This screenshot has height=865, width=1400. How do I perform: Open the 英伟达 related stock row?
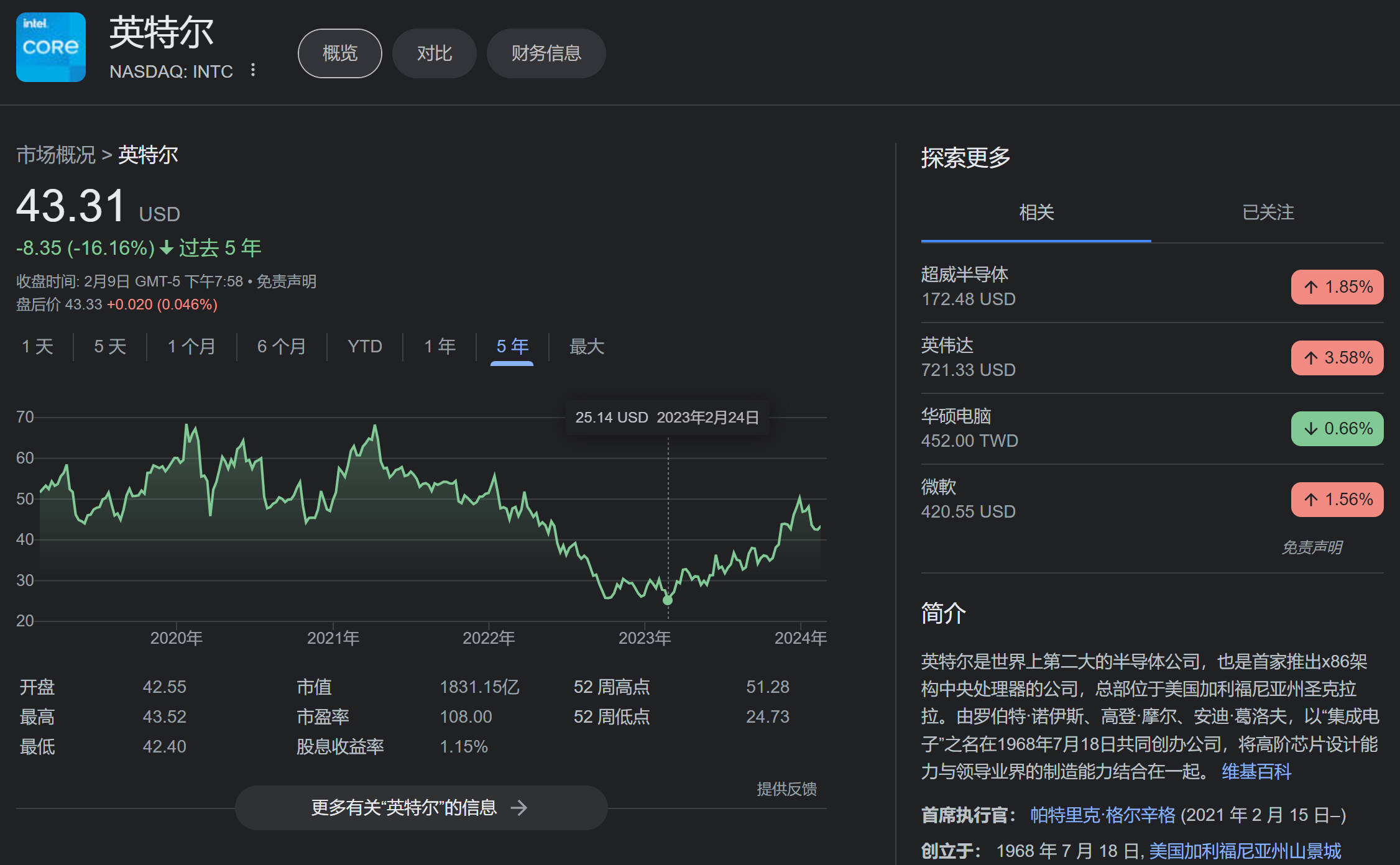pyautogui.click(x=1153, y=357)
